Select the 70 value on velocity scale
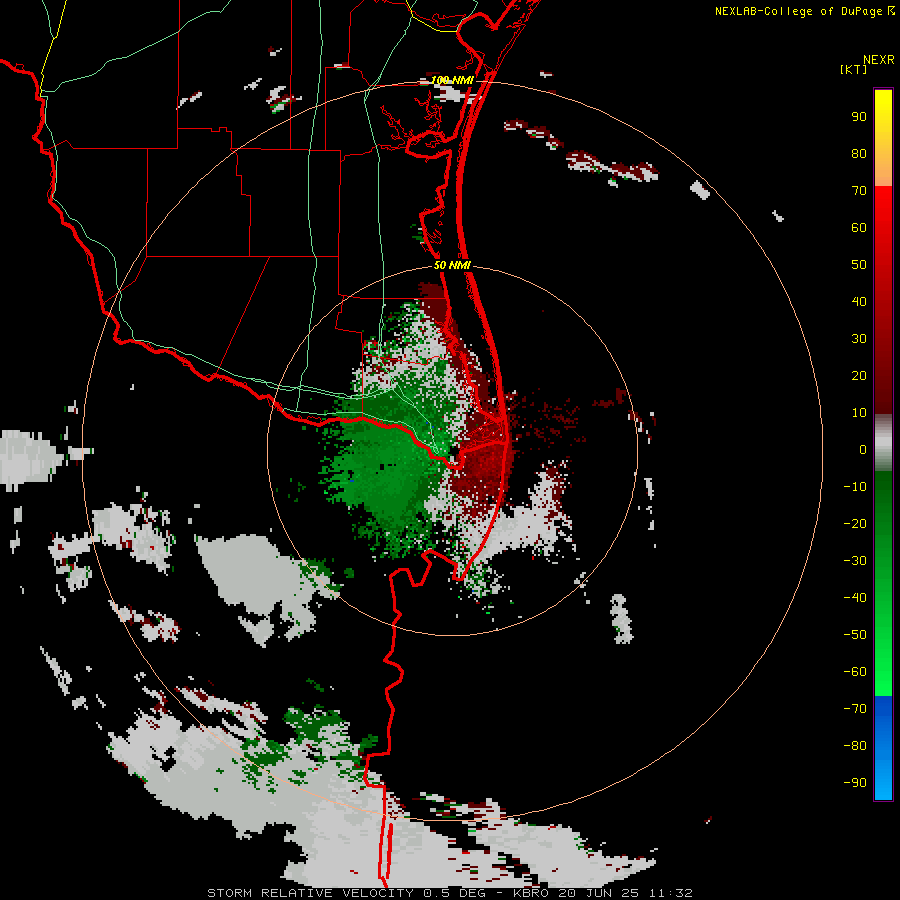Image resolution: width=900 pixels, height=900 pixels. point(859,191)
